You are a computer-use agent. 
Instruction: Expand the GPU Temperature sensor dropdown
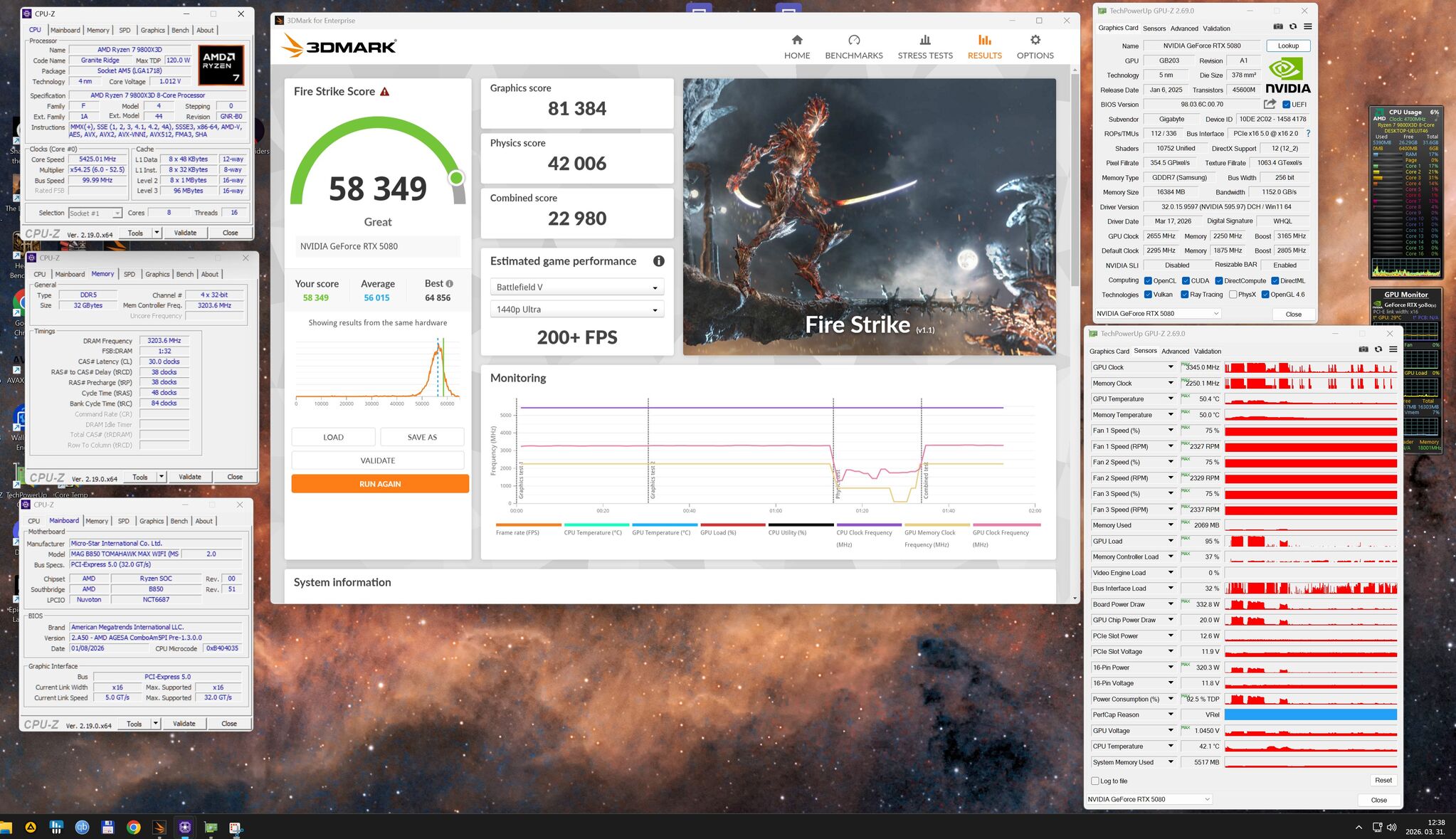(1170, 399)
